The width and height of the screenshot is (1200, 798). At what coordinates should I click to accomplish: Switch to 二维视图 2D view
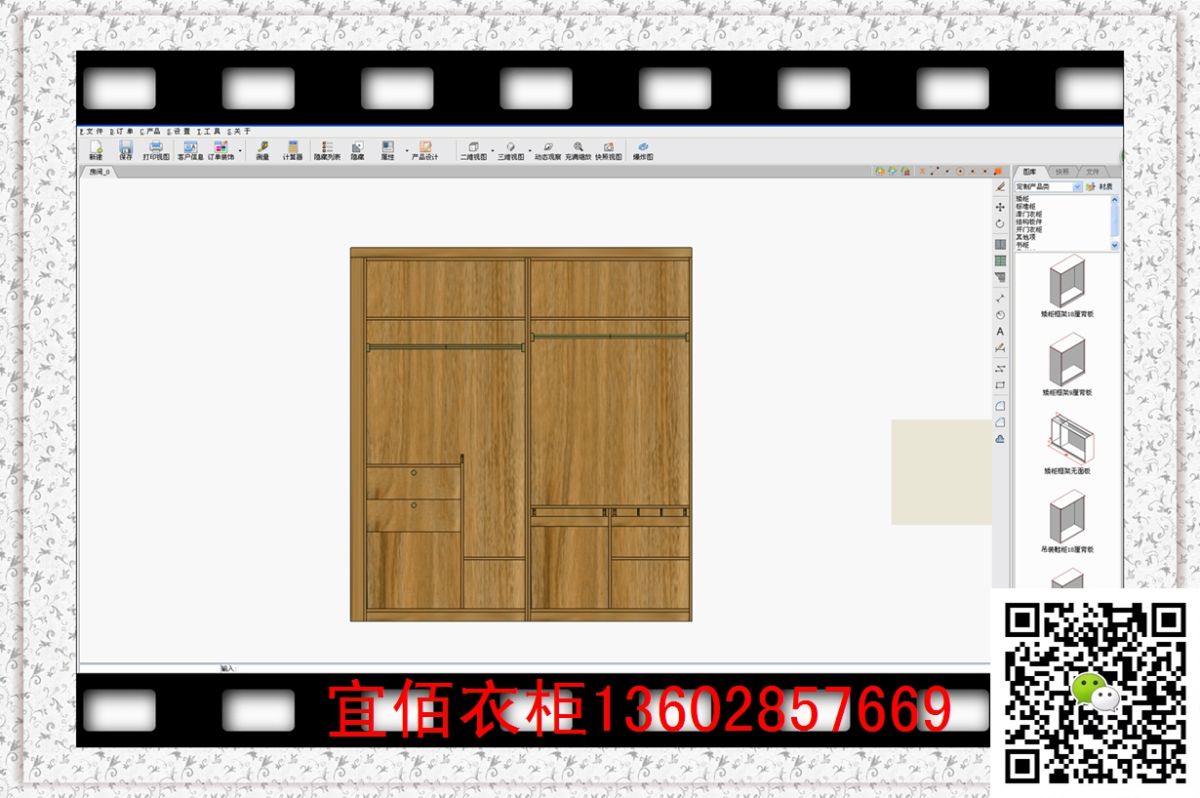click(473, 150)
